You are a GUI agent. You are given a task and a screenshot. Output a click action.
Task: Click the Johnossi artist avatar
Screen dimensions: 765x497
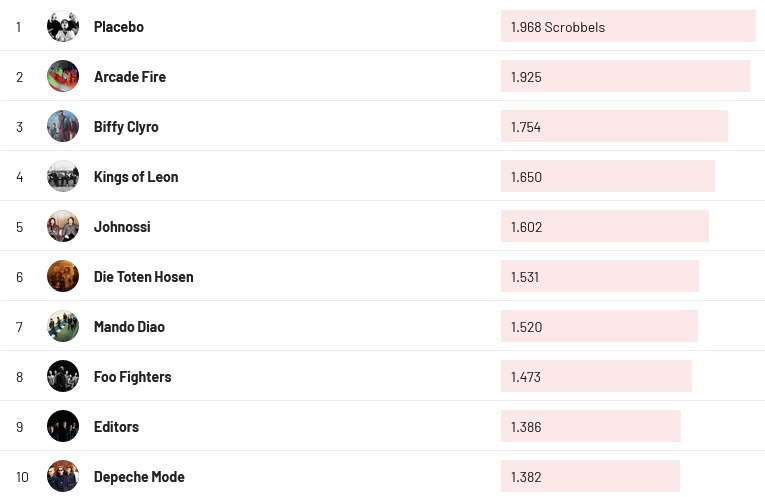[63, 227]
